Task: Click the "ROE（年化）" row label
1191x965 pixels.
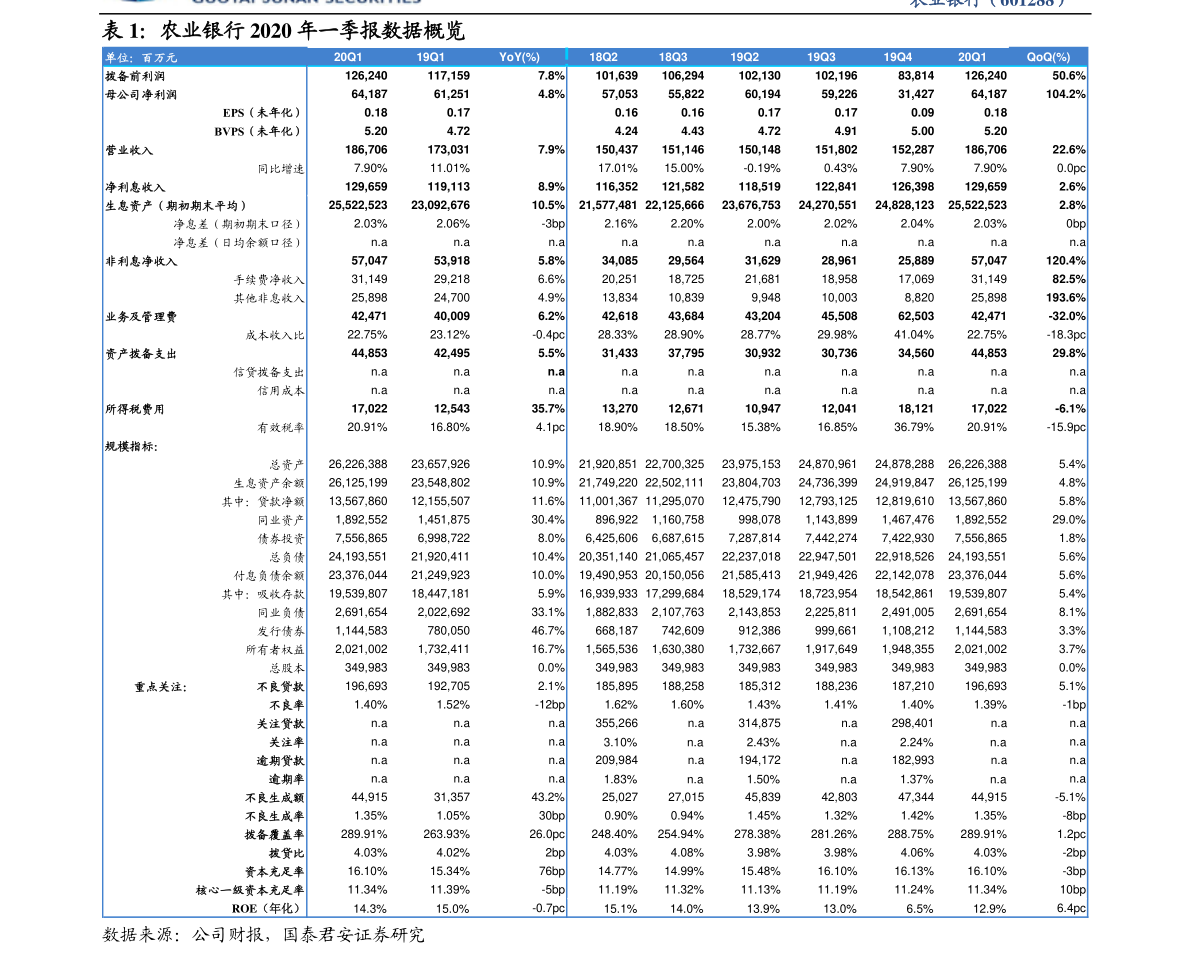Action: [267, 909]
